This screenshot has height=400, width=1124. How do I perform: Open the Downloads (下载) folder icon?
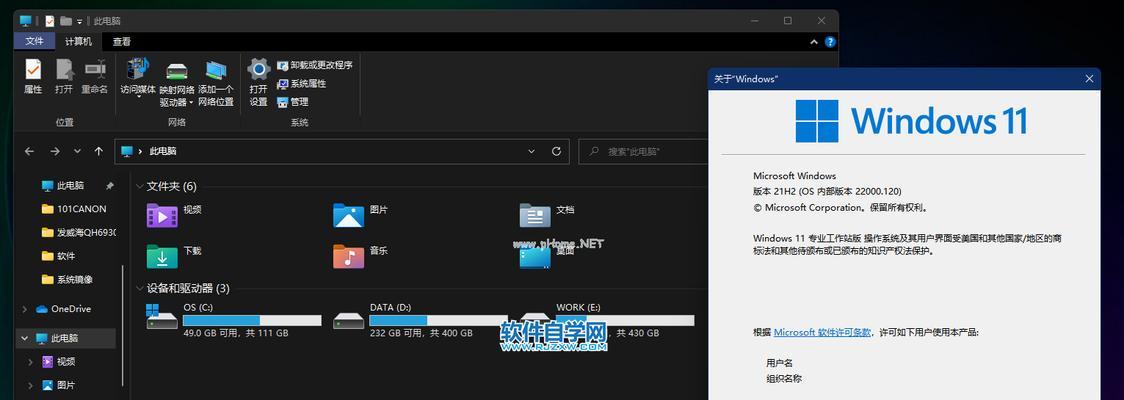(162, 256)
